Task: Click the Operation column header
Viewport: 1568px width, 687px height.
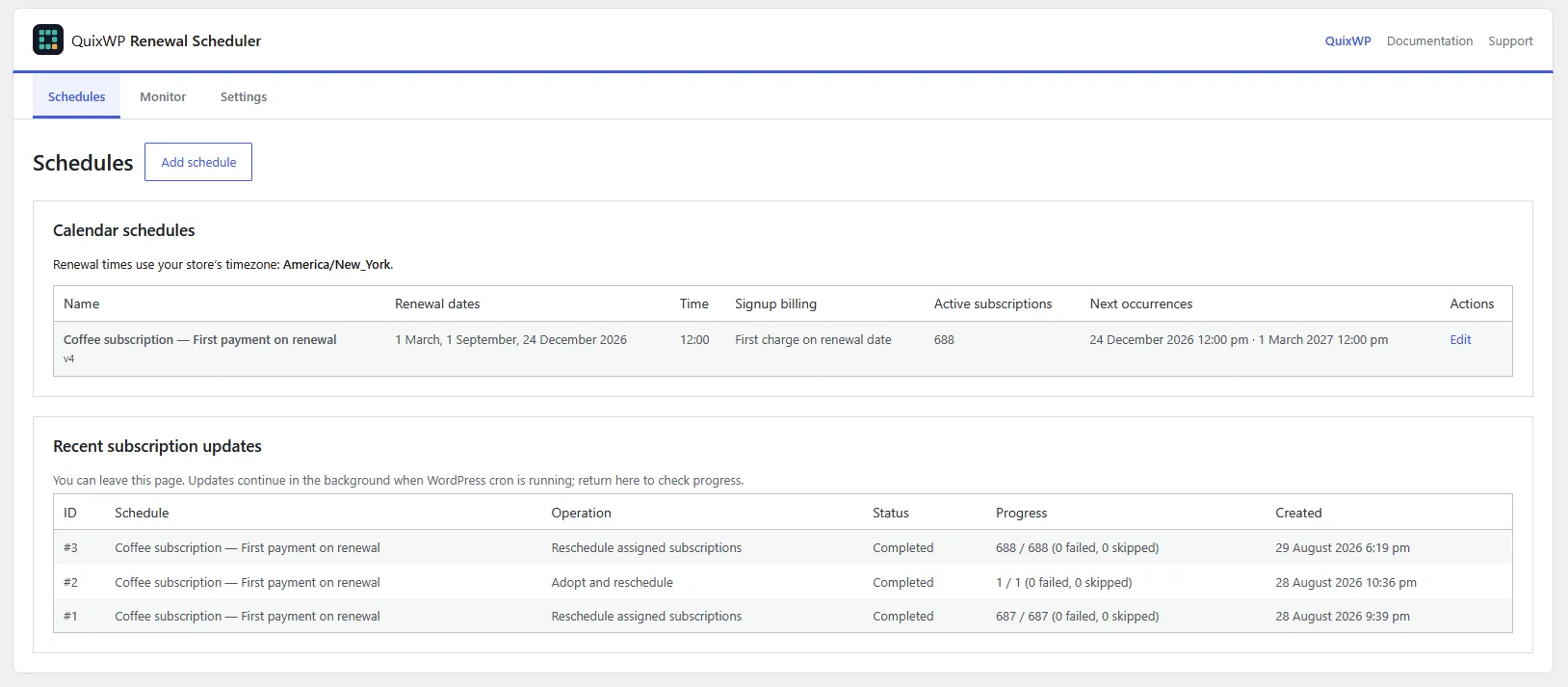Action: (x=581, y=513)
